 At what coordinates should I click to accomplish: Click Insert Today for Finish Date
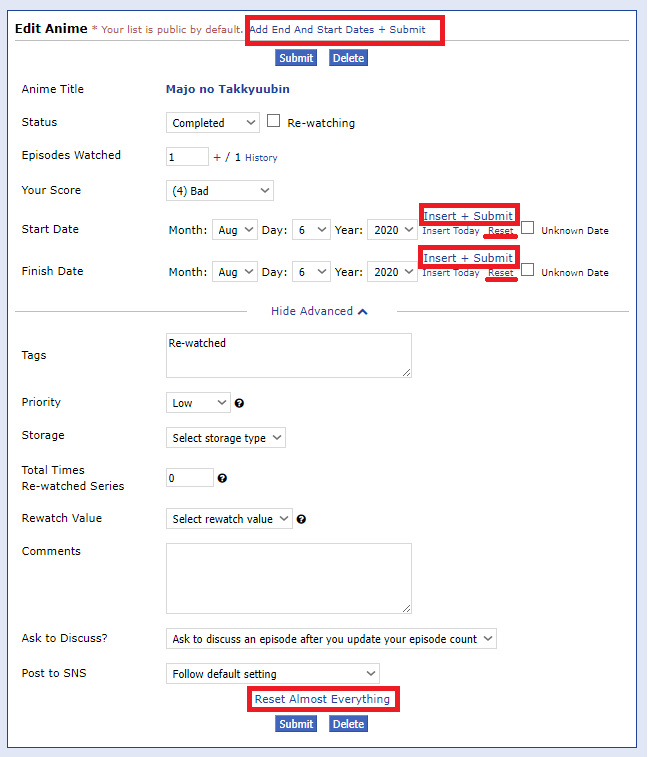point(450,273)
